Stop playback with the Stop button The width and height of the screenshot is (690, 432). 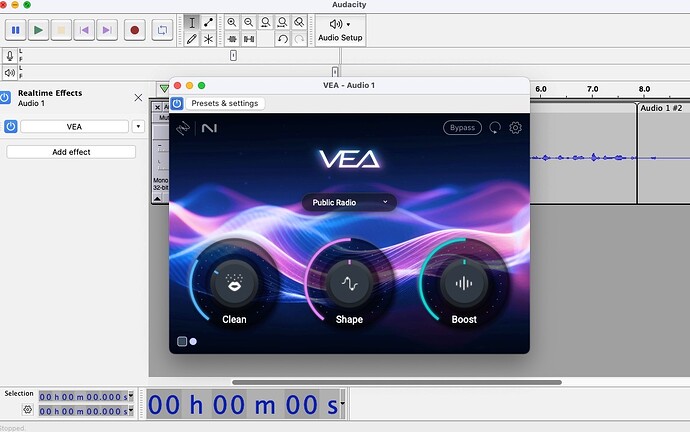pyautogui.click(x=61, y=30)
